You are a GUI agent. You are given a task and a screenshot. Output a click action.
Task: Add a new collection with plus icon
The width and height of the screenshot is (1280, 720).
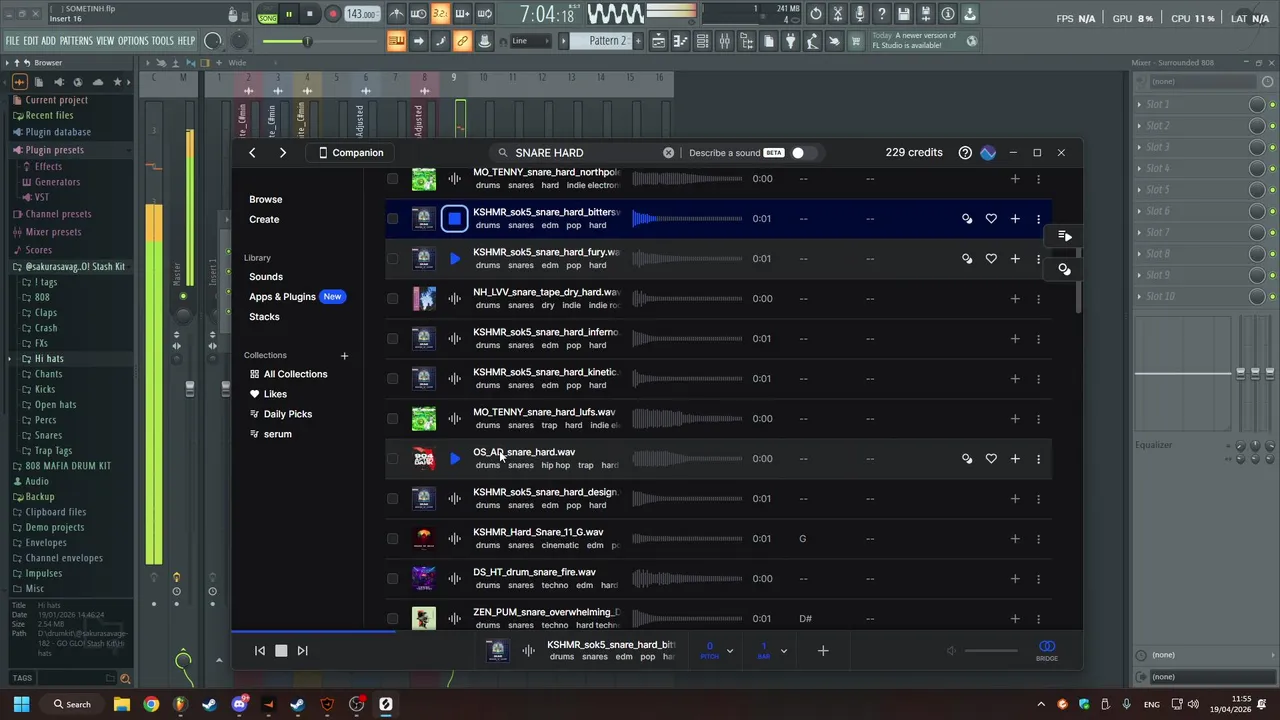pos(344,355)
